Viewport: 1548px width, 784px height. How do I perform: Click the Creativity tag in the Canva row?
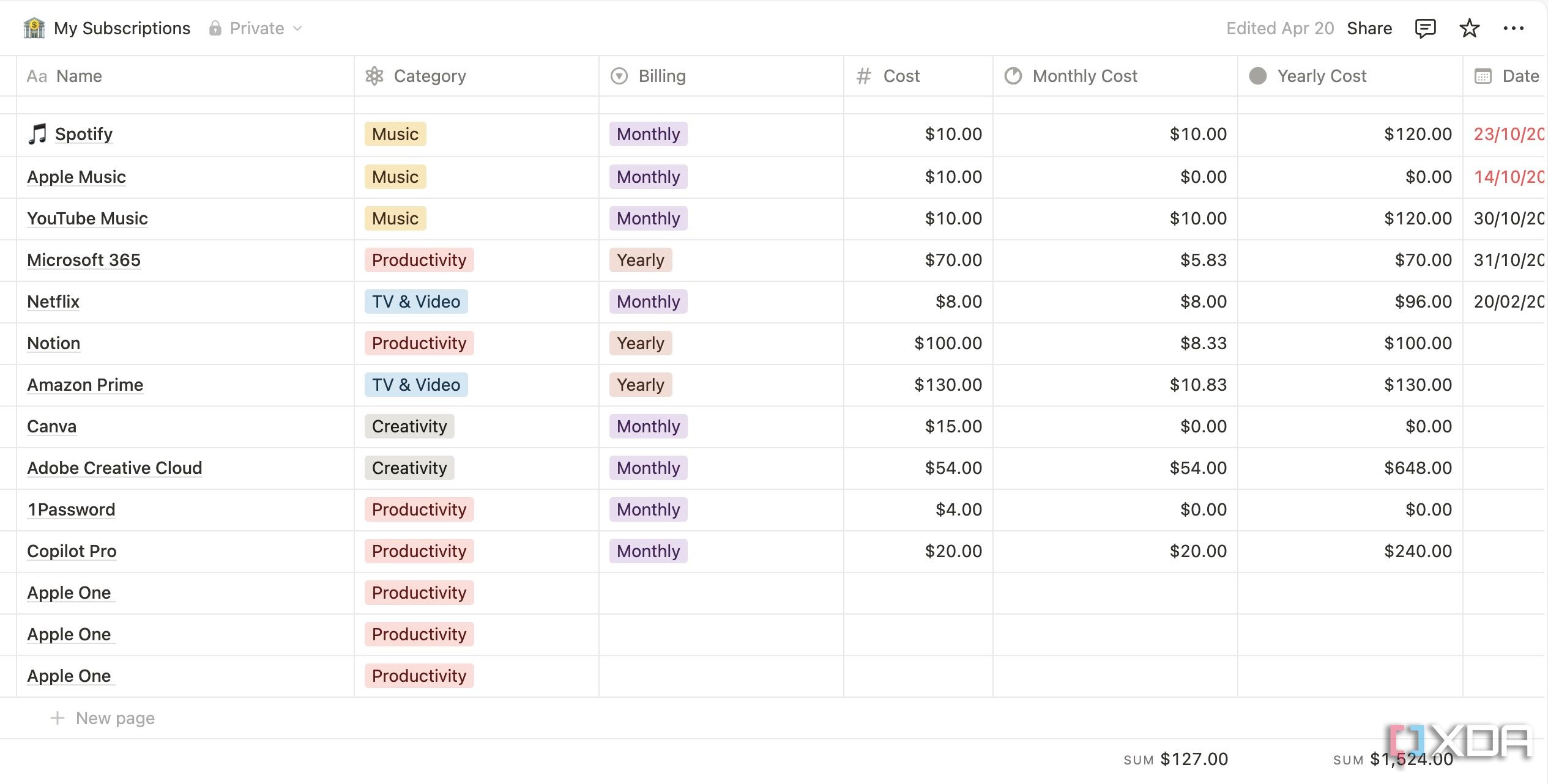click(x=409, y=426)
